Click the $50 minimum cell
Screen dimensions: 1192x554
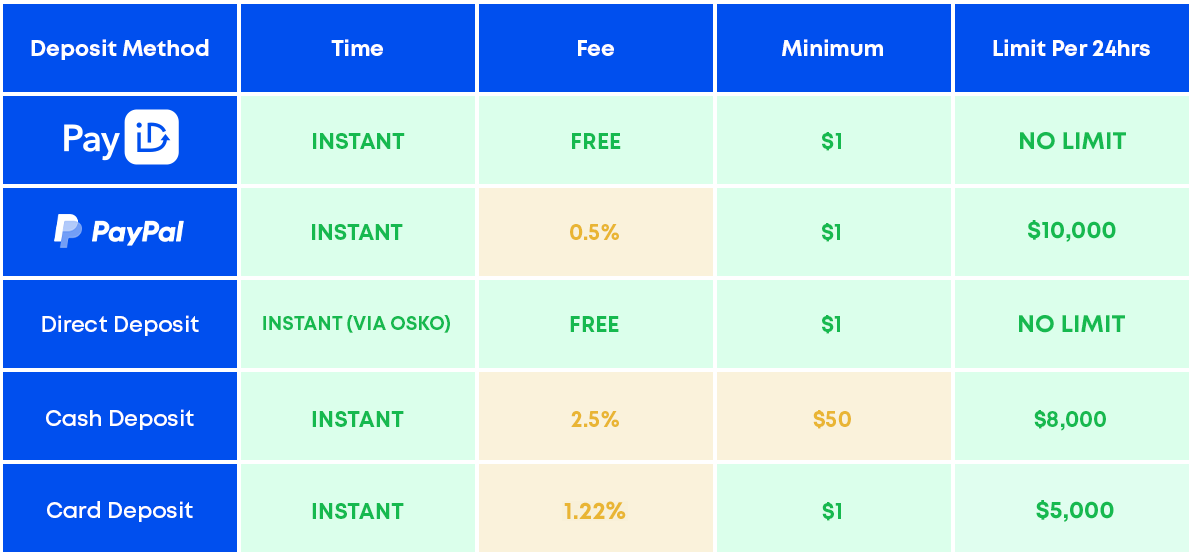832,418
